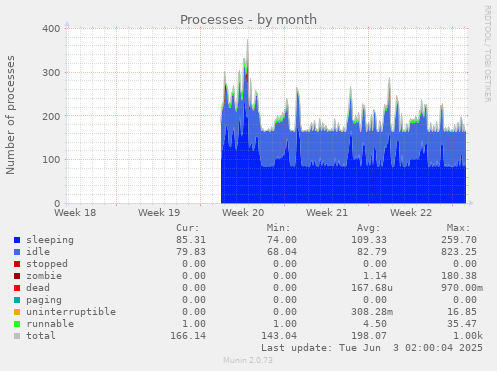Click the stopped legend color swatch
This screenshot has height=371, width=497.
coord(17,264)
